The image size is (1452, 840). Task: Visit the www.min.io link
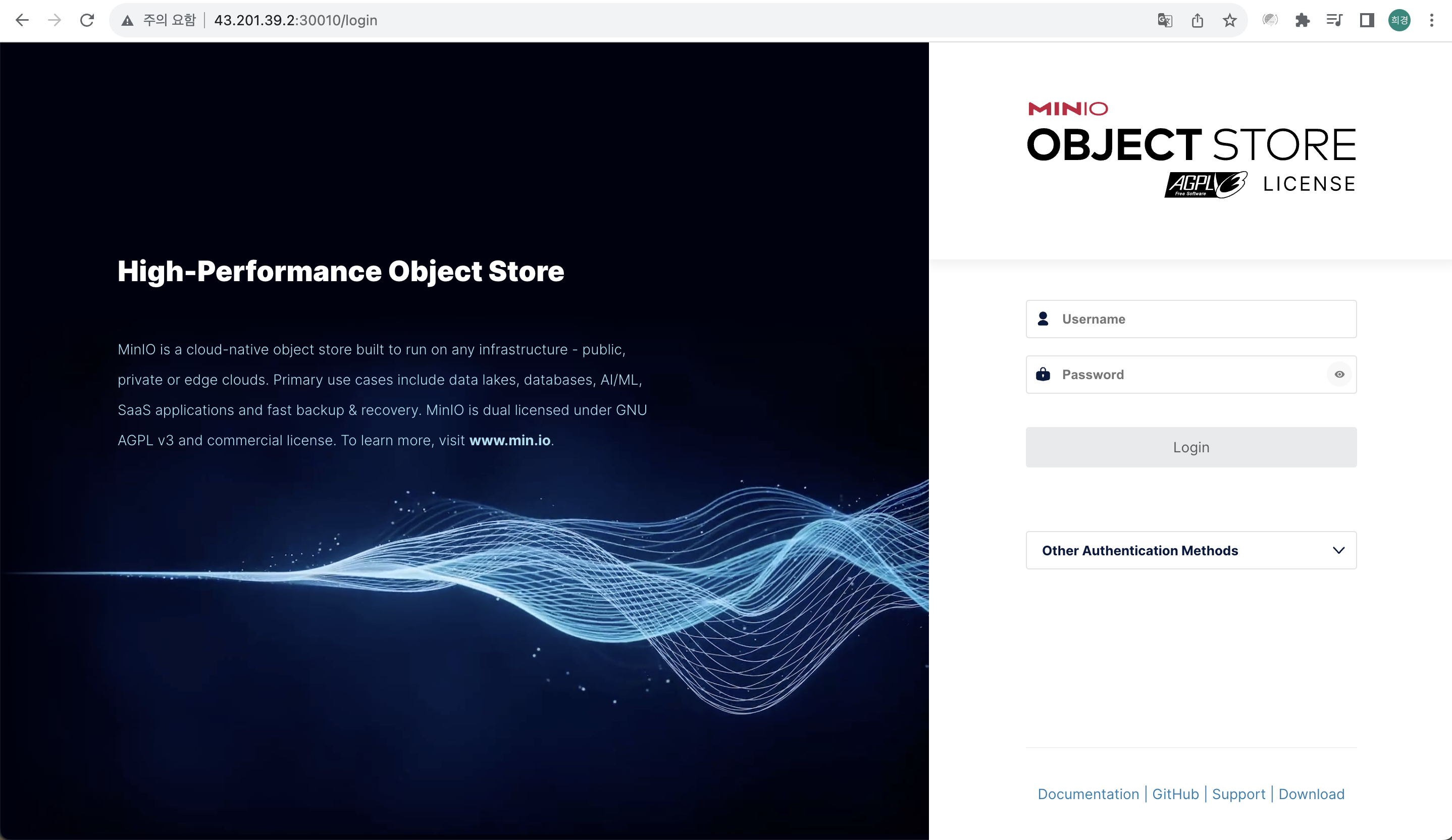pos(509,440)
